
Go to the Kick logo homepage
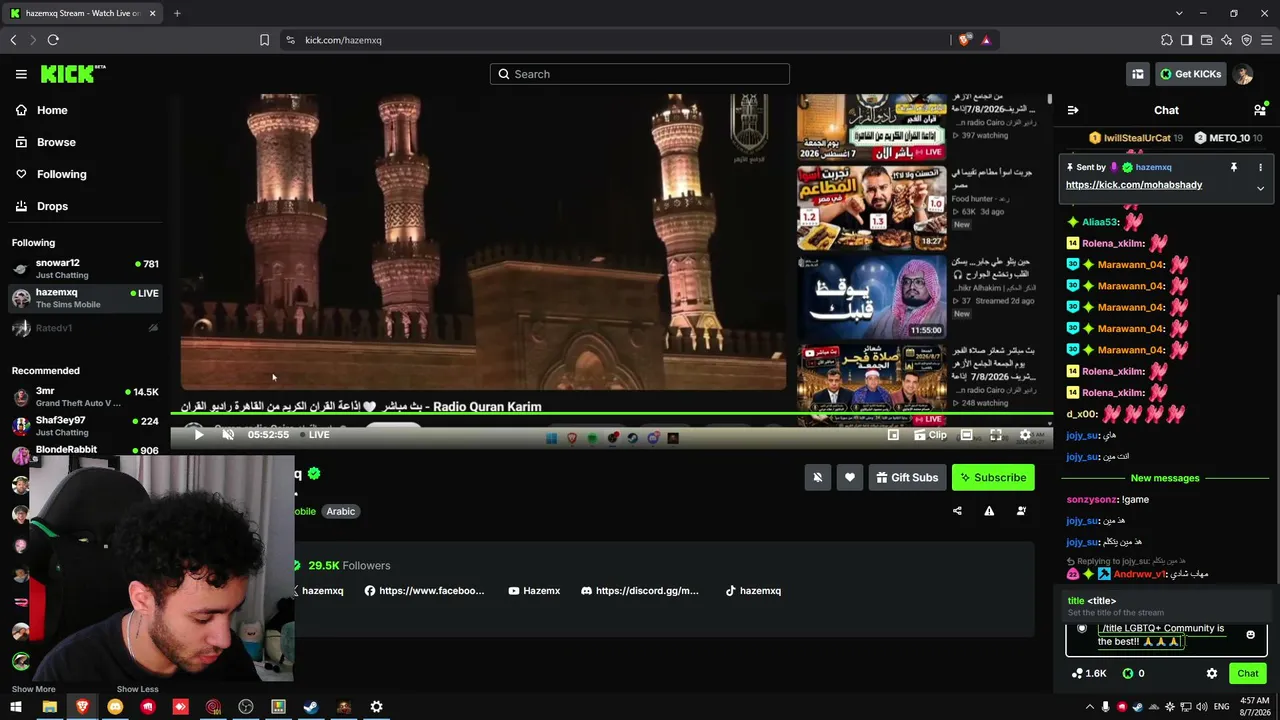[x=72, y=74]
